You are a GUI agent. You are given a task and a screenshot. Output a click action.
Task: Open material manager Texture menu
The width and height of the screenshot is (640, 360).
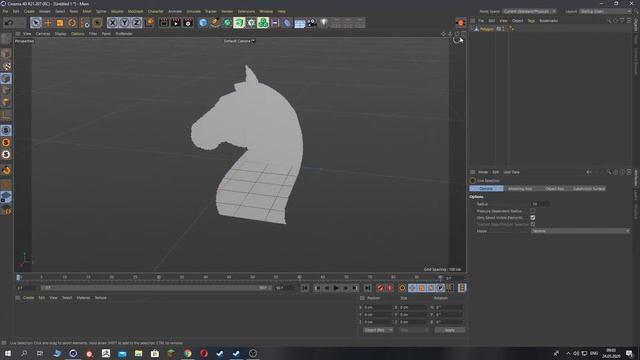100,298
